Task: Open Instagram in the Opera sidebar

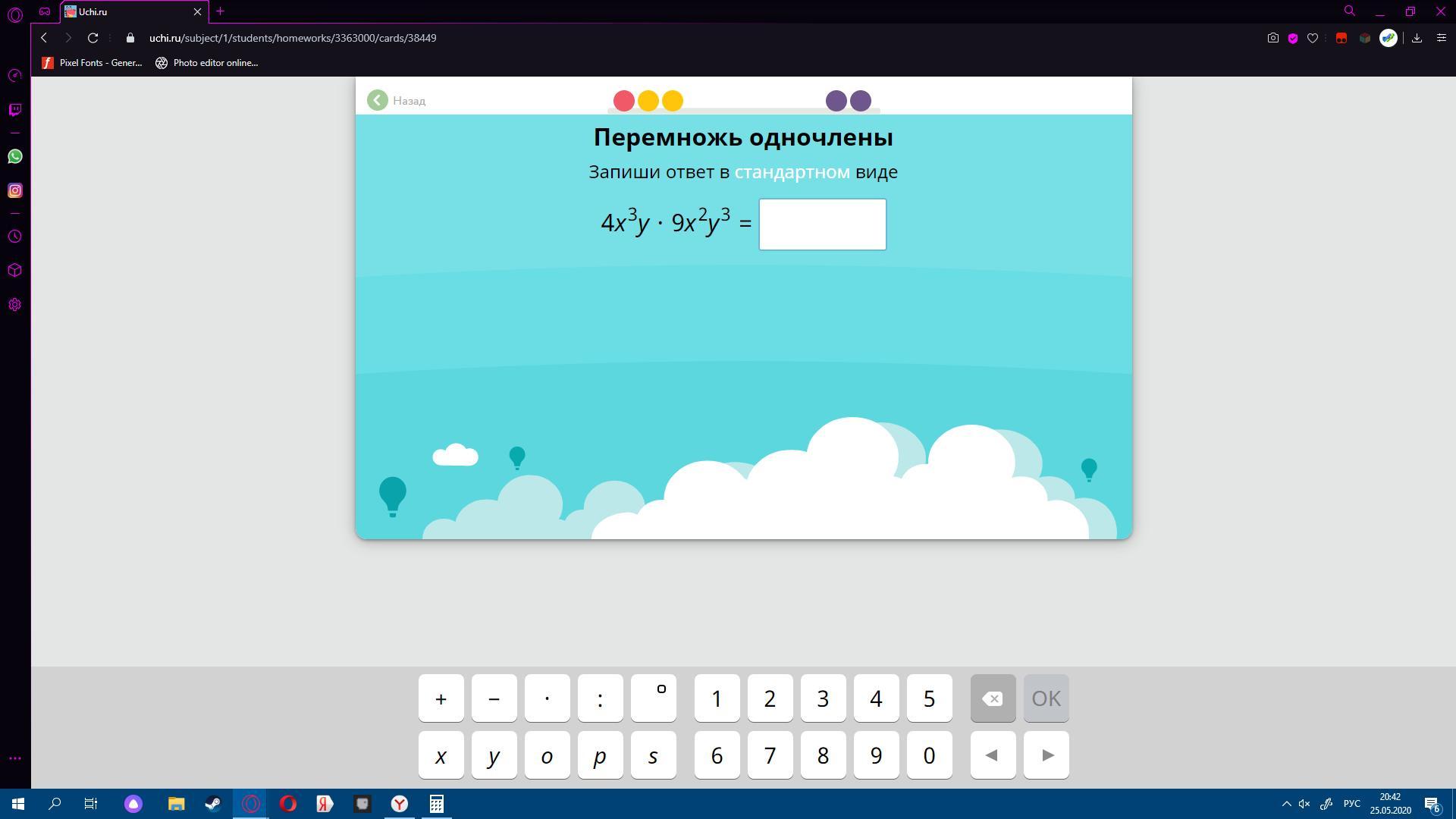Action: tap(14, 190)
